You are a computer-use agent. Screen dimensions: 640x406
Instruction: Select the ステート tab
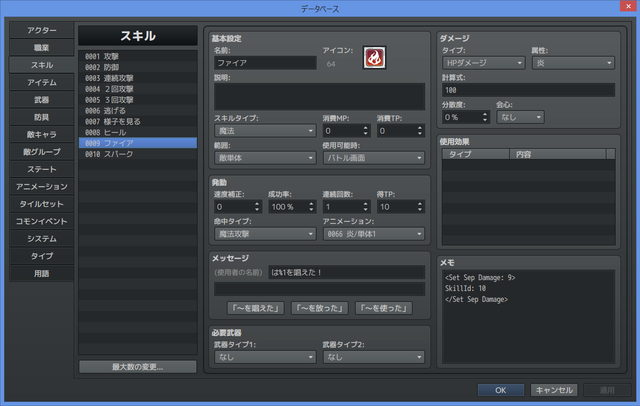42,169
